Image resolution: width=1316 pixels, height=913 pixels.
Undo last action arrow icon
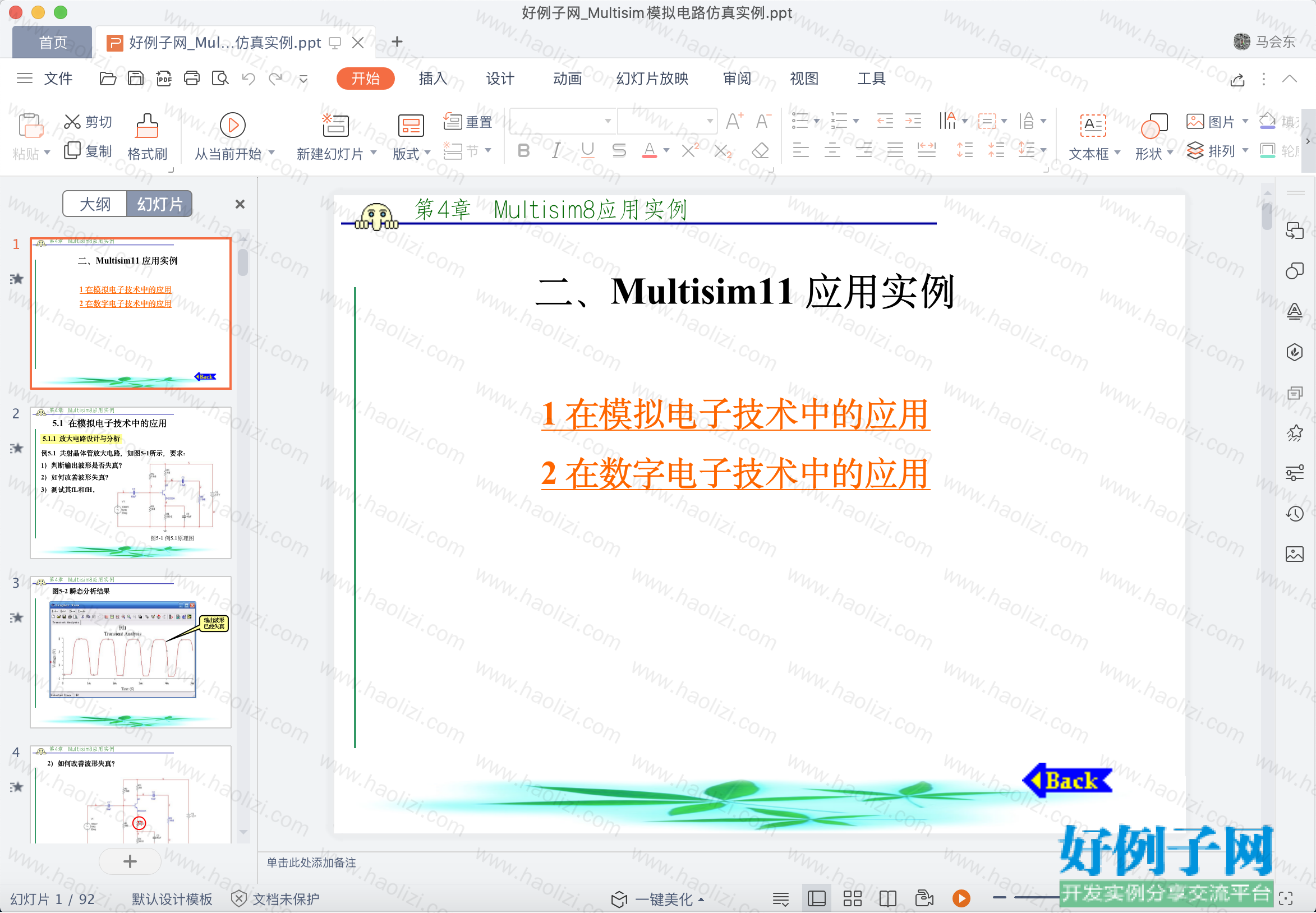coord(249,79)
